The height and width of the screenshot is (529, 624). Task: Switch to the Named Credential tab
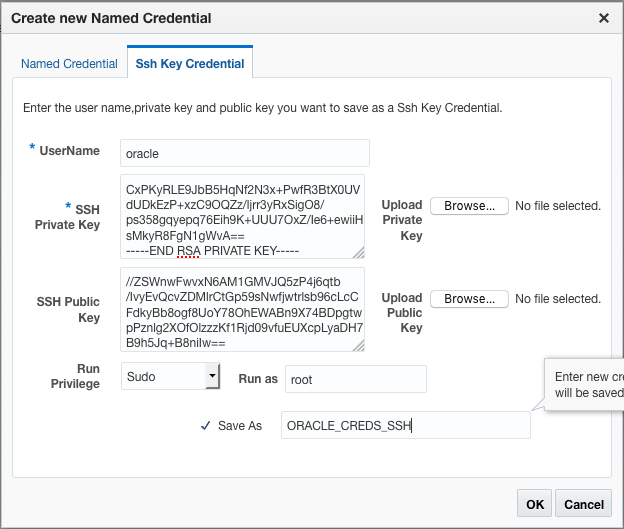coord(70,64)
